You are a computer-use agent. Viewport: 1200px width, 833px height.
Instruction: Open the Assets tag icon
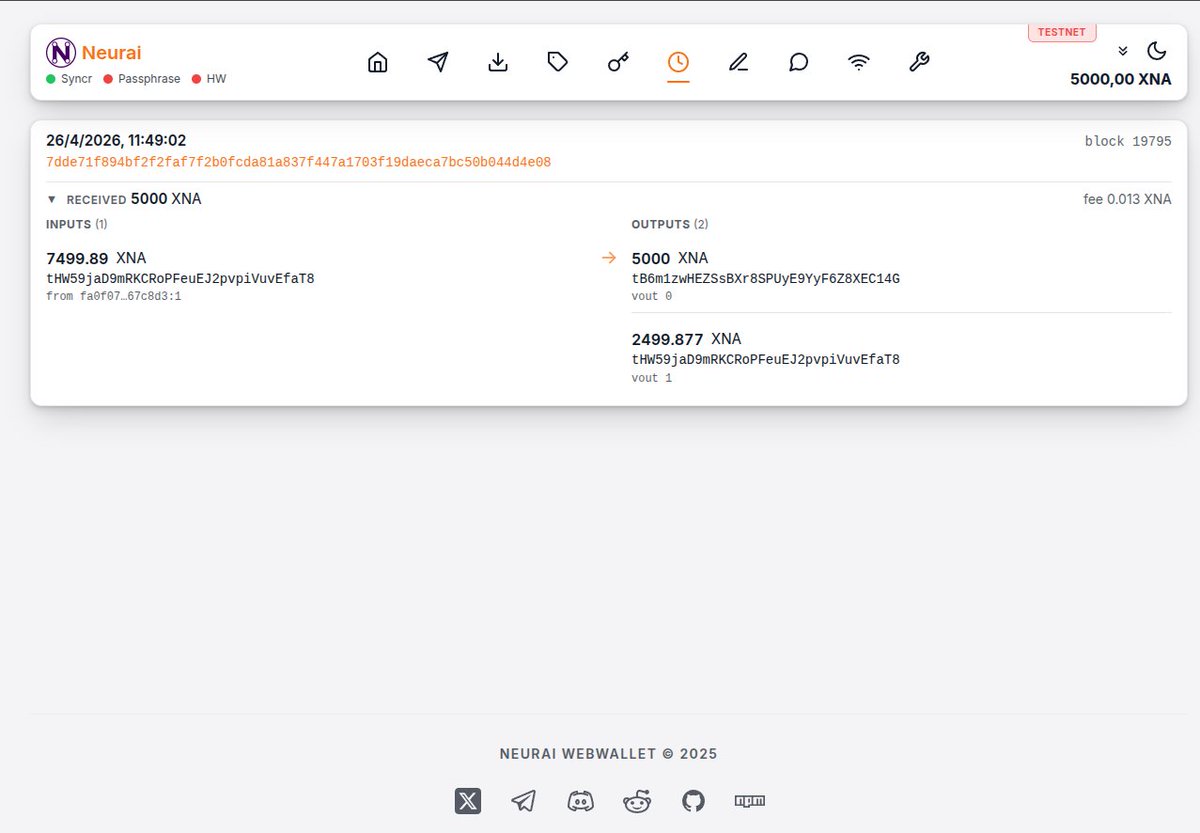coord(558,62)
